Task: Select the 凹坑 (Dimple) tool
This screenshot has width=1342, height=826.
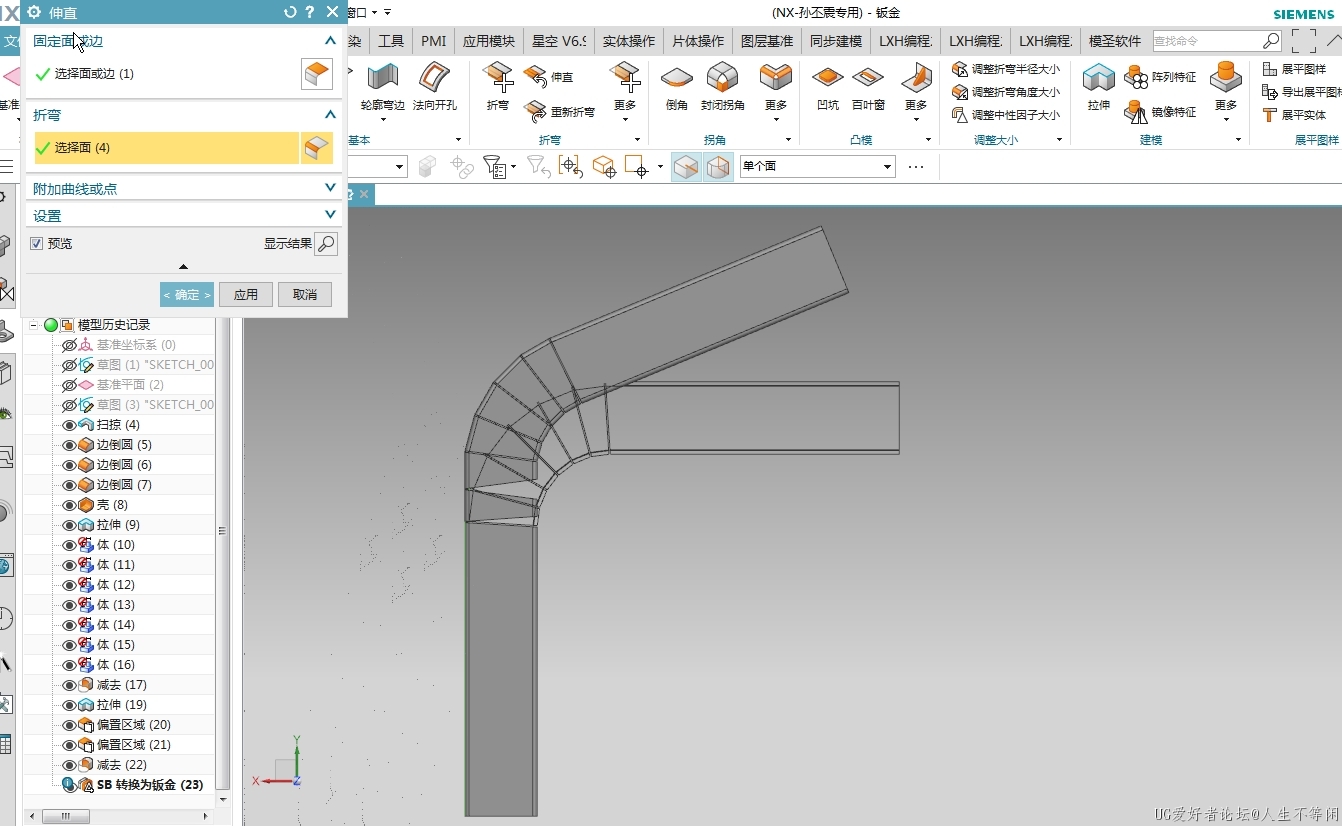Action: click(x=827, y=85)
